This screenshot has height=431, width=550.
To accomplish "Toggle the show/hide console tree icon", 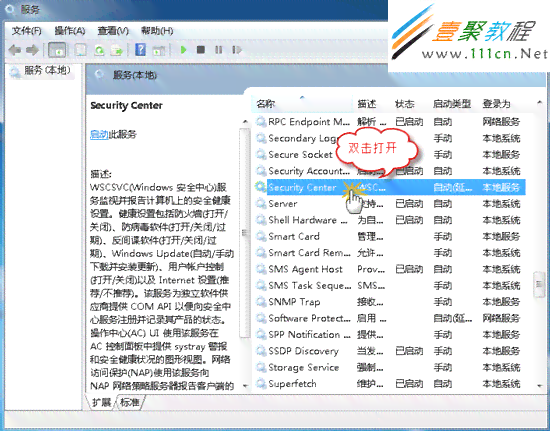I will click(57, 50).
